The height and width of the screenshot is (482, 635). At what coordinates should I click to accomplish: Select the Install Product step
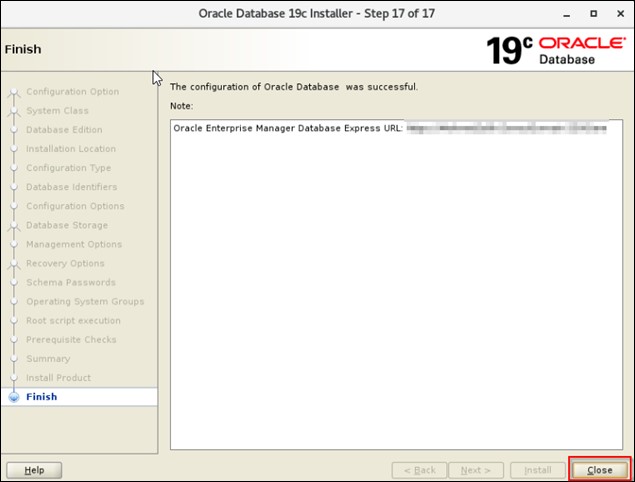point(58,377)
